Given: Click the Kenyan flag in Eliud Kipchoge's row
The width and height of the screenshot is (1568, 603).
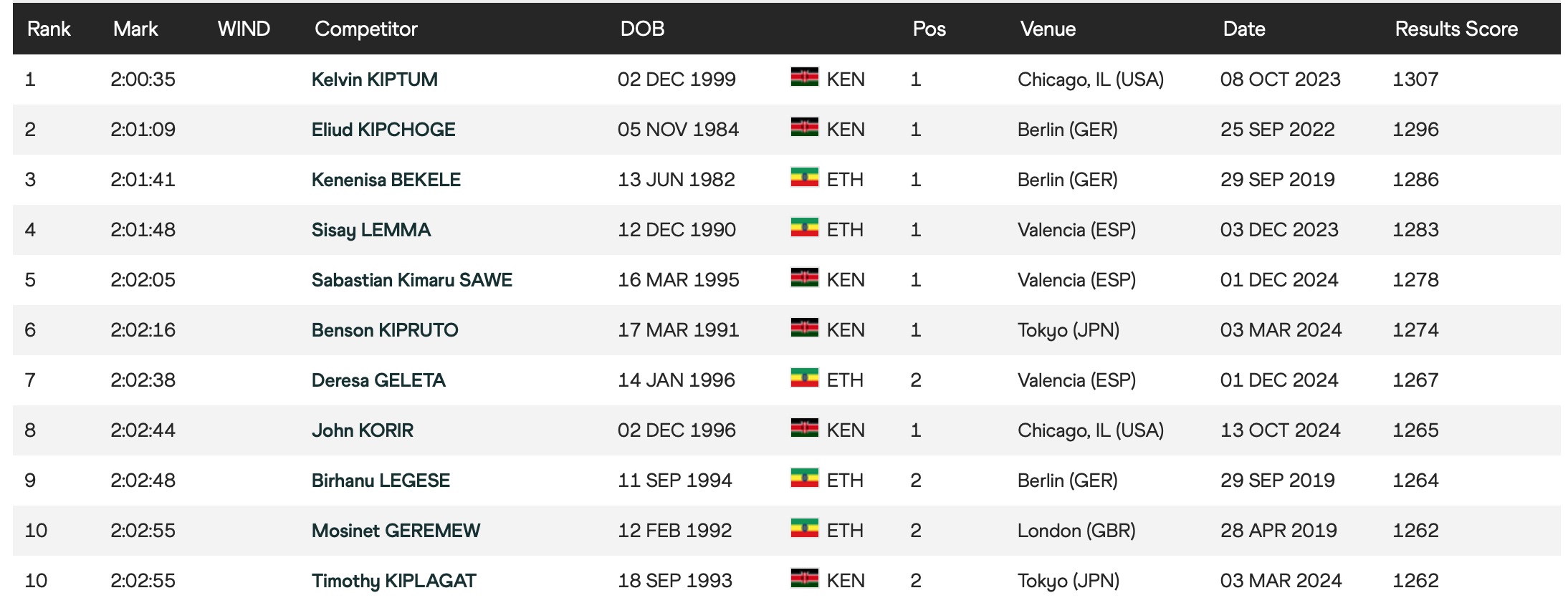Looking at the screenshot, I should pyautogui.click(x=804, y=127).
